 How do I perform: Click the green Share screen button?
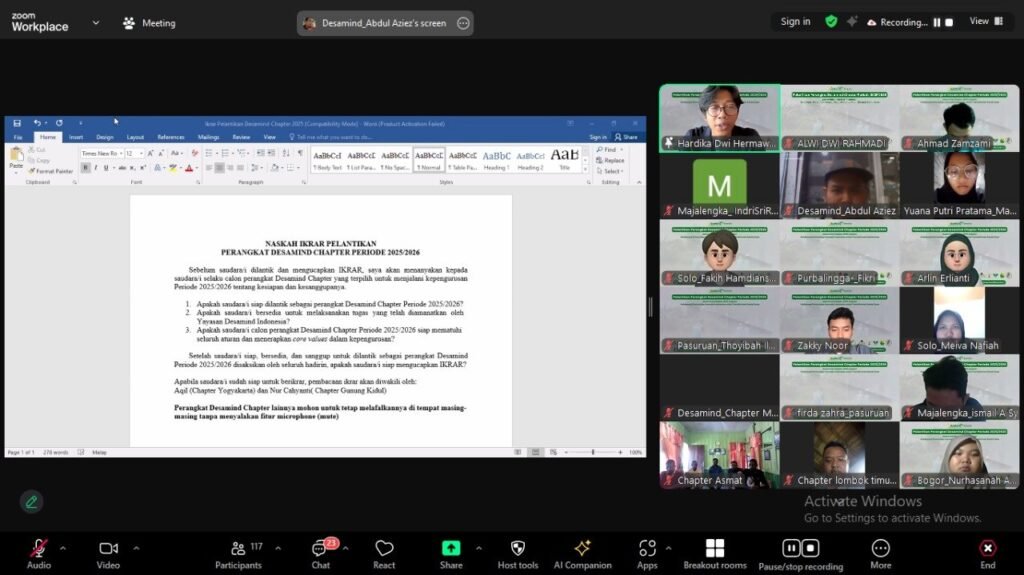pos(451,549)
